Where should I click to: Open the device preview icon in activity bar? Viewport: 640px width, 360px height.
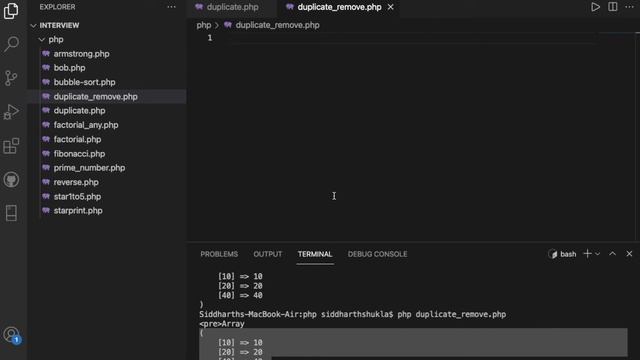[11, 213]
